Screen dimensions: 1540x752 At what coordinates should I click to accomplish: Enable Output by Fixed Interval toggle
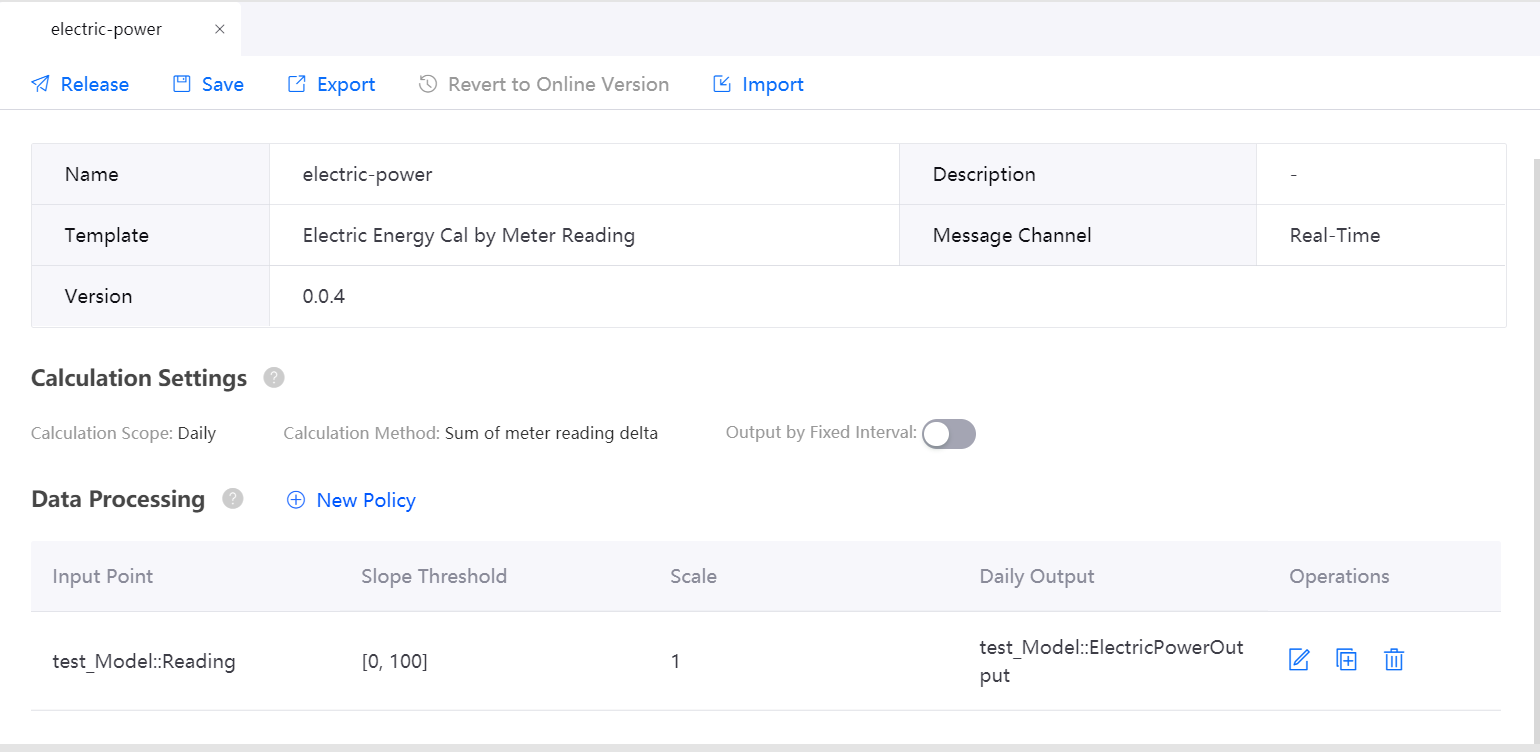pos(948,434)
